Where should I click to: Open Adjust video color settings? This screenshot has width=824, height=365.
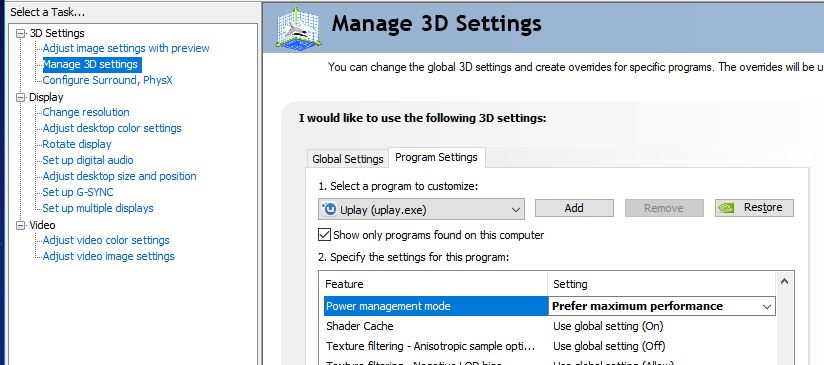click(106, 241)
